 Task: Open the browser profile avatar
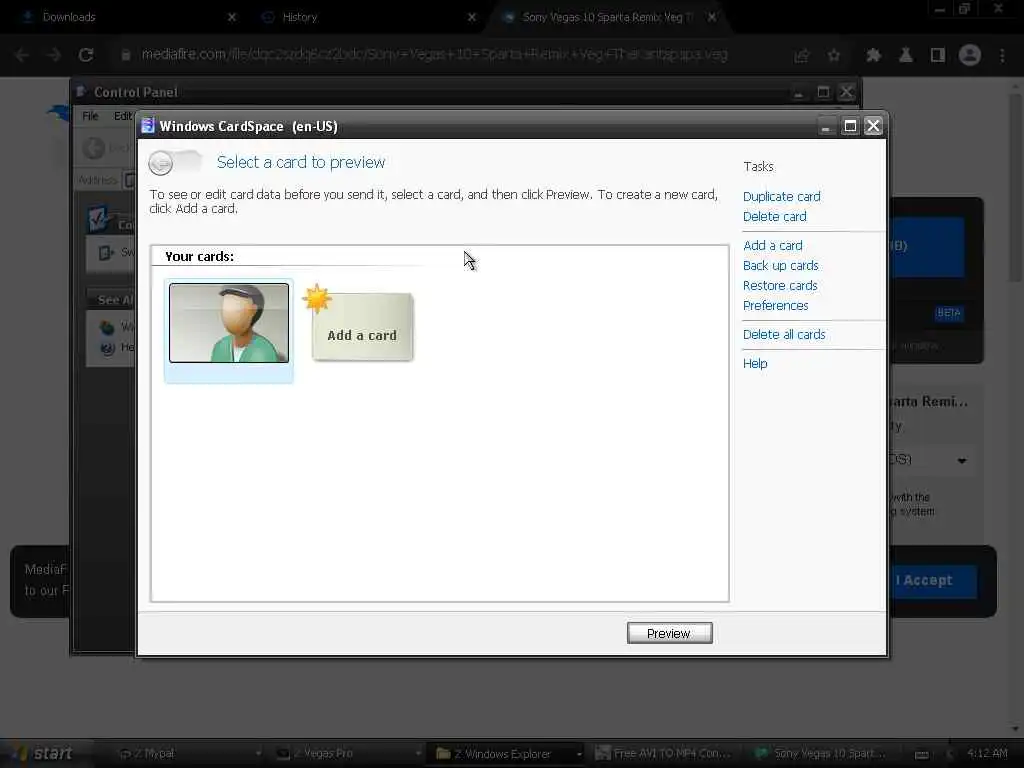(970, 55)
